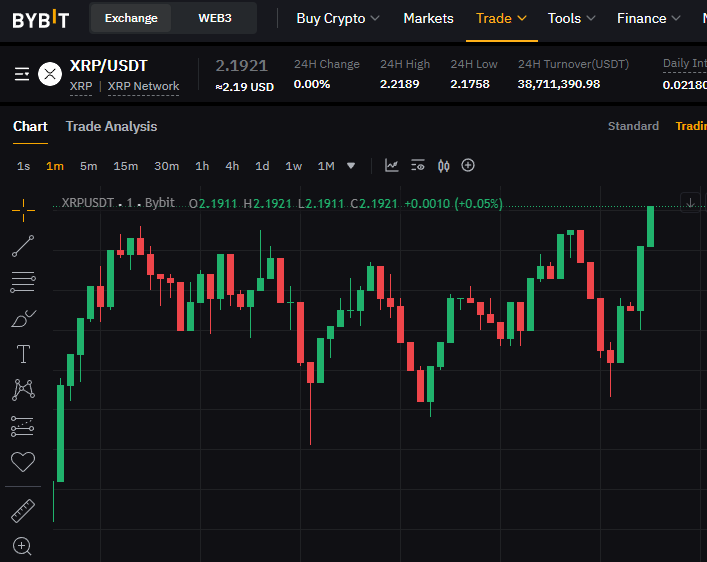
Task: Select the crosshair cursor tool
Action: point(23,210)
